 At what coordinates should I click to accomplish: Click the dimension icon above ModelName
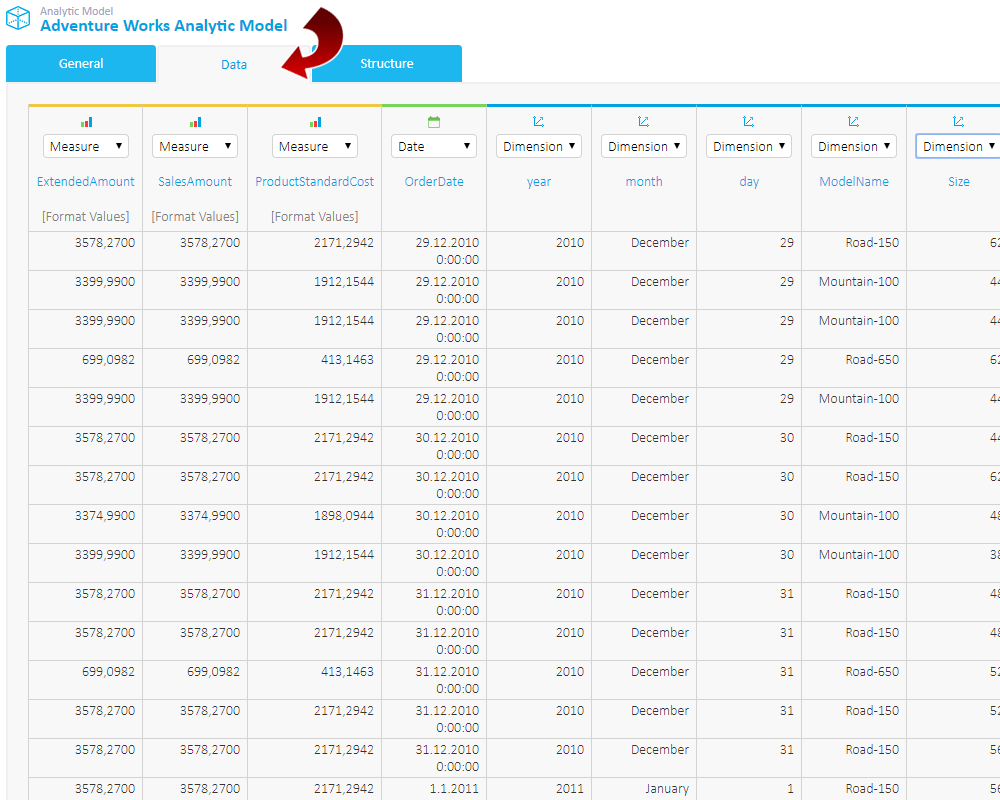pos(853,120)
